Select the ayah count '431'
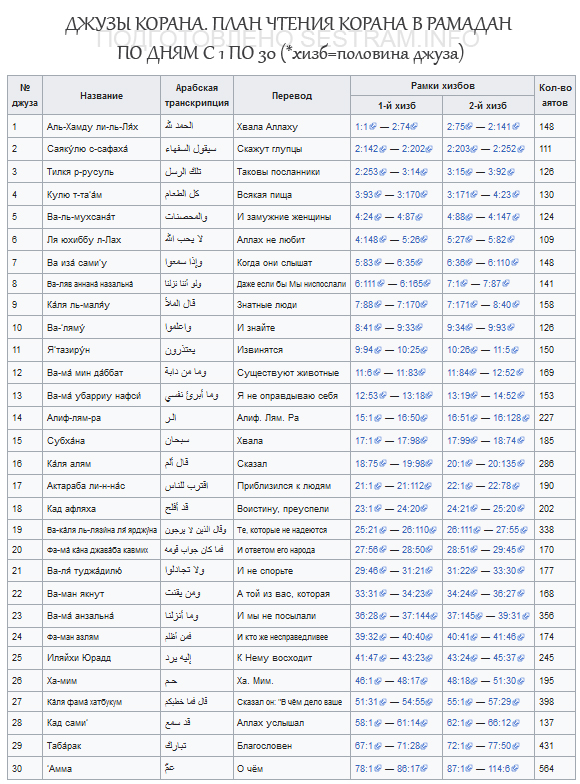Image resolution: width=580 pixels, height=784 pixels. point(546,746)
